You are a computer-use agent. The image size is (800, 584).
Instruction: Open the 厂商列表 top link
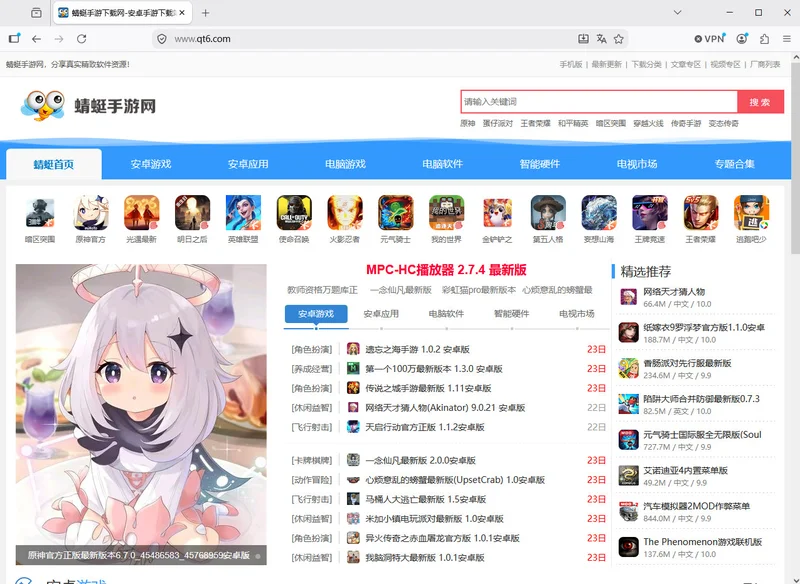(x=765, y=64)
